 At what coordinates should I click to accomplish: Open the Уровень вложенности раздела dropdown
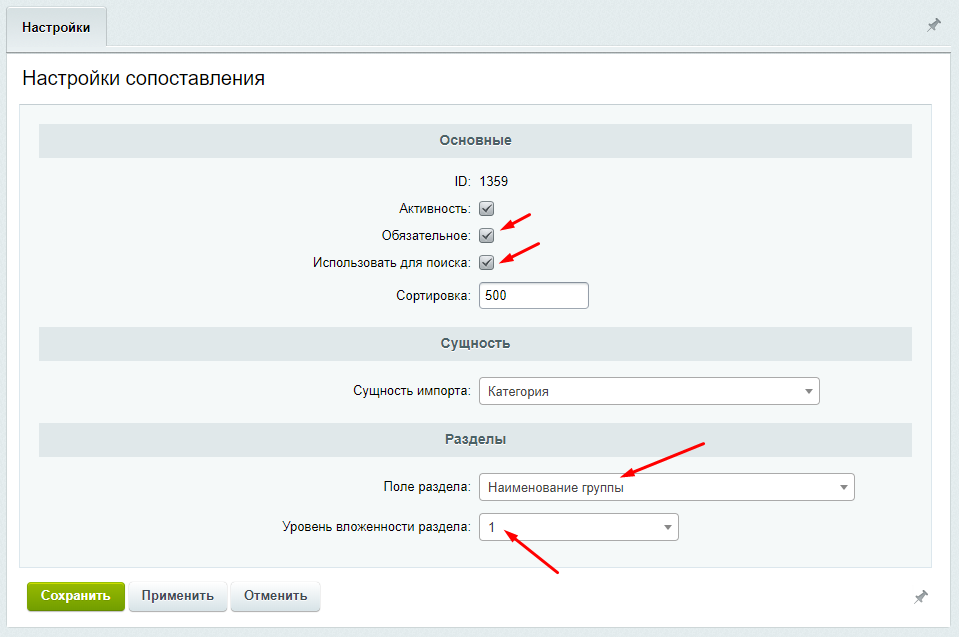579,527
